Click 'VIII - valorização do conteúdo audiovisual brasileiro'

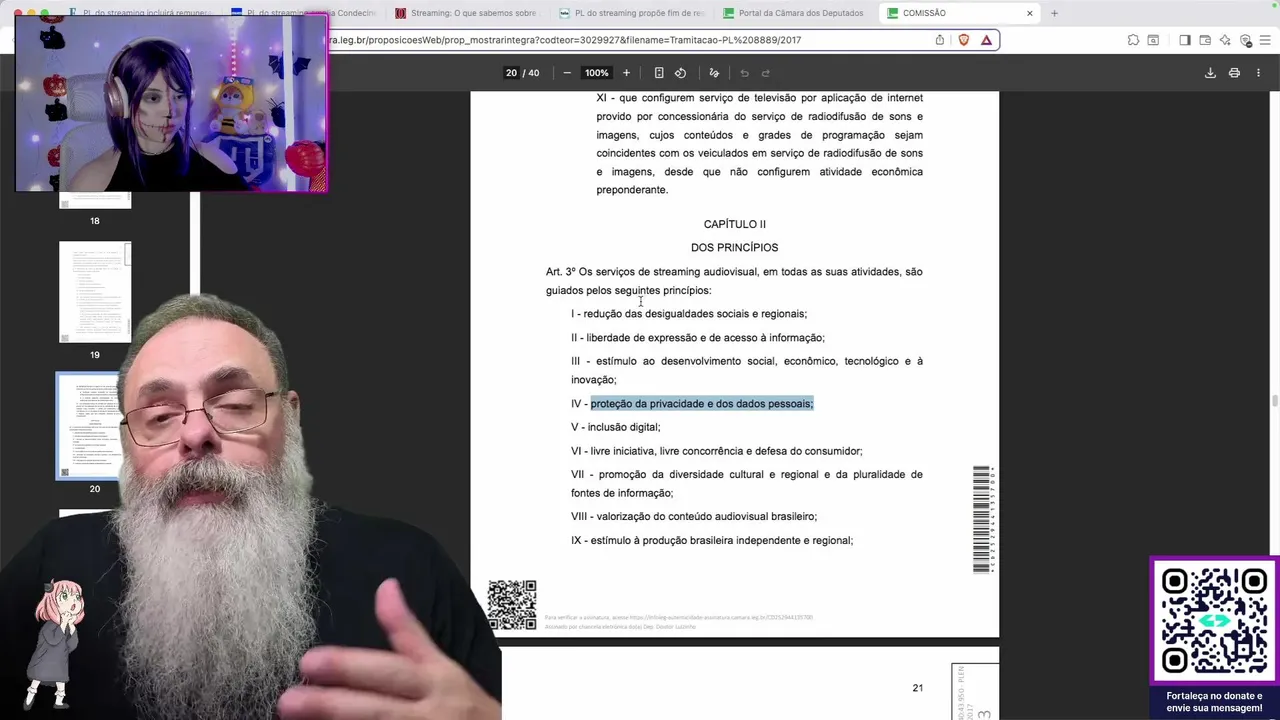click(694, 517)
